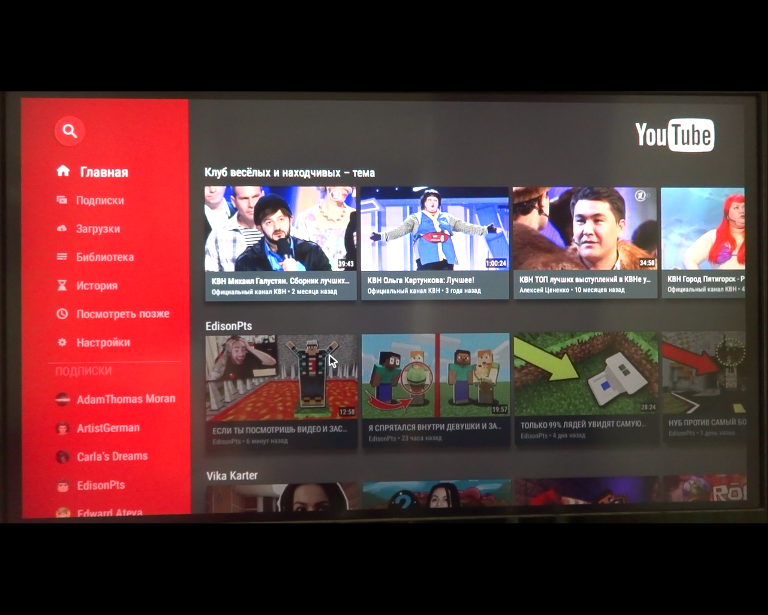This screenshot has width=768, height=615.
Task: Click EdisonPts • 6 минут назад text
Action: [x=250, y=441]
